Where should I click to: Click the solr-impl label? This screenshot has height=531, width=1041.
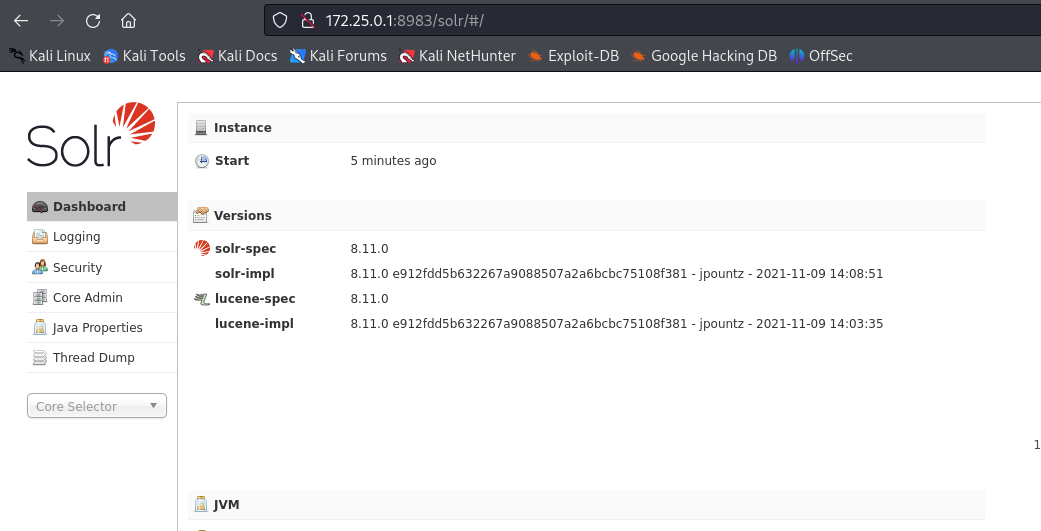[244, 273]
